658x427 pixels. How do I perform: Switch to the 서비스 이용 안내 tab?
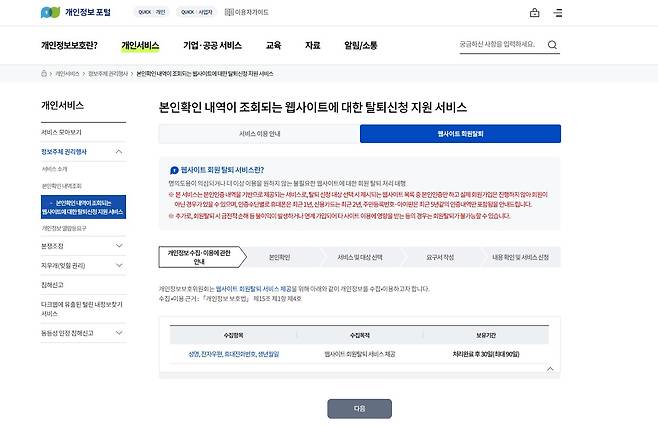coord(259,133)
